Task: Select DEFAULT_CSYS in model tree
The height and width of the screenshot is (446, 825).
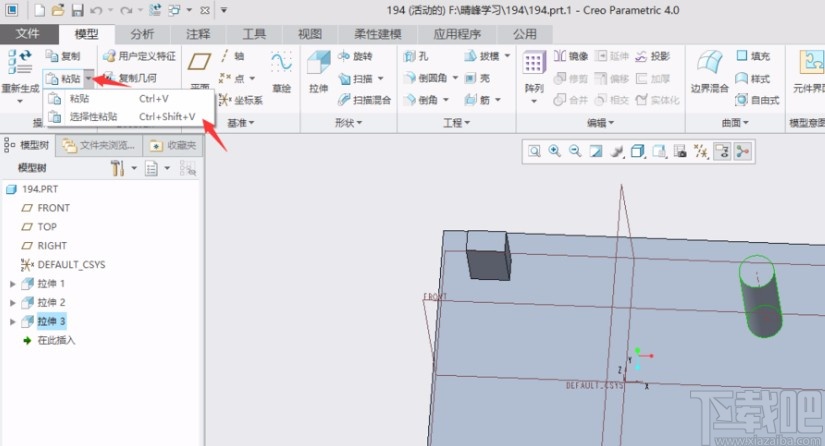Action: coord(63,265)
